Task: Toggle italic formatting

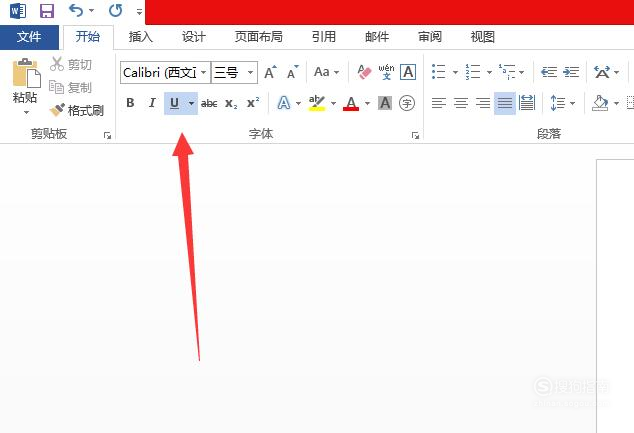Action: point(152,103)
